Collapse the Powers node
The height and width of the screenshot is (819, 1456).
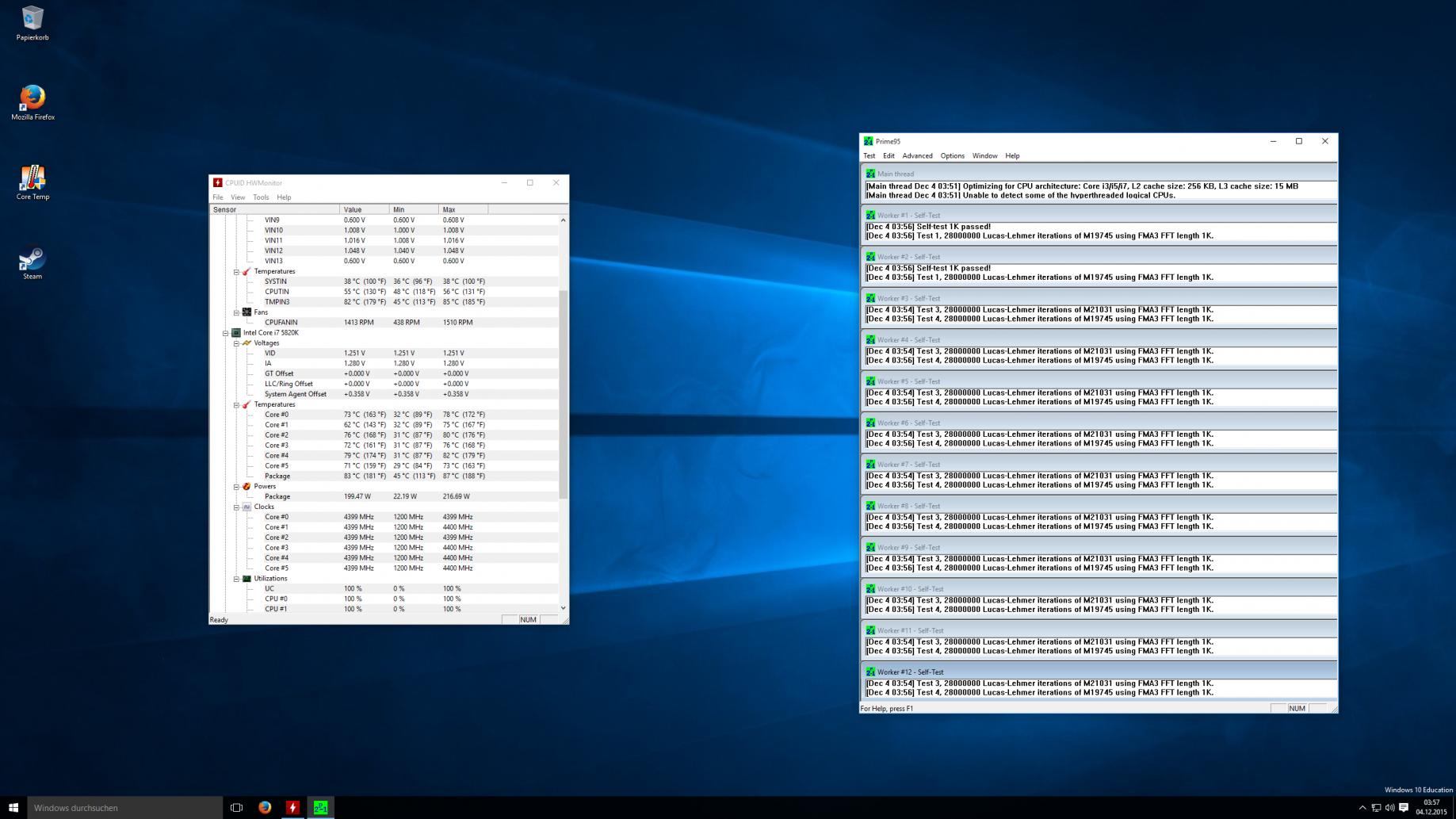point(236,487)
